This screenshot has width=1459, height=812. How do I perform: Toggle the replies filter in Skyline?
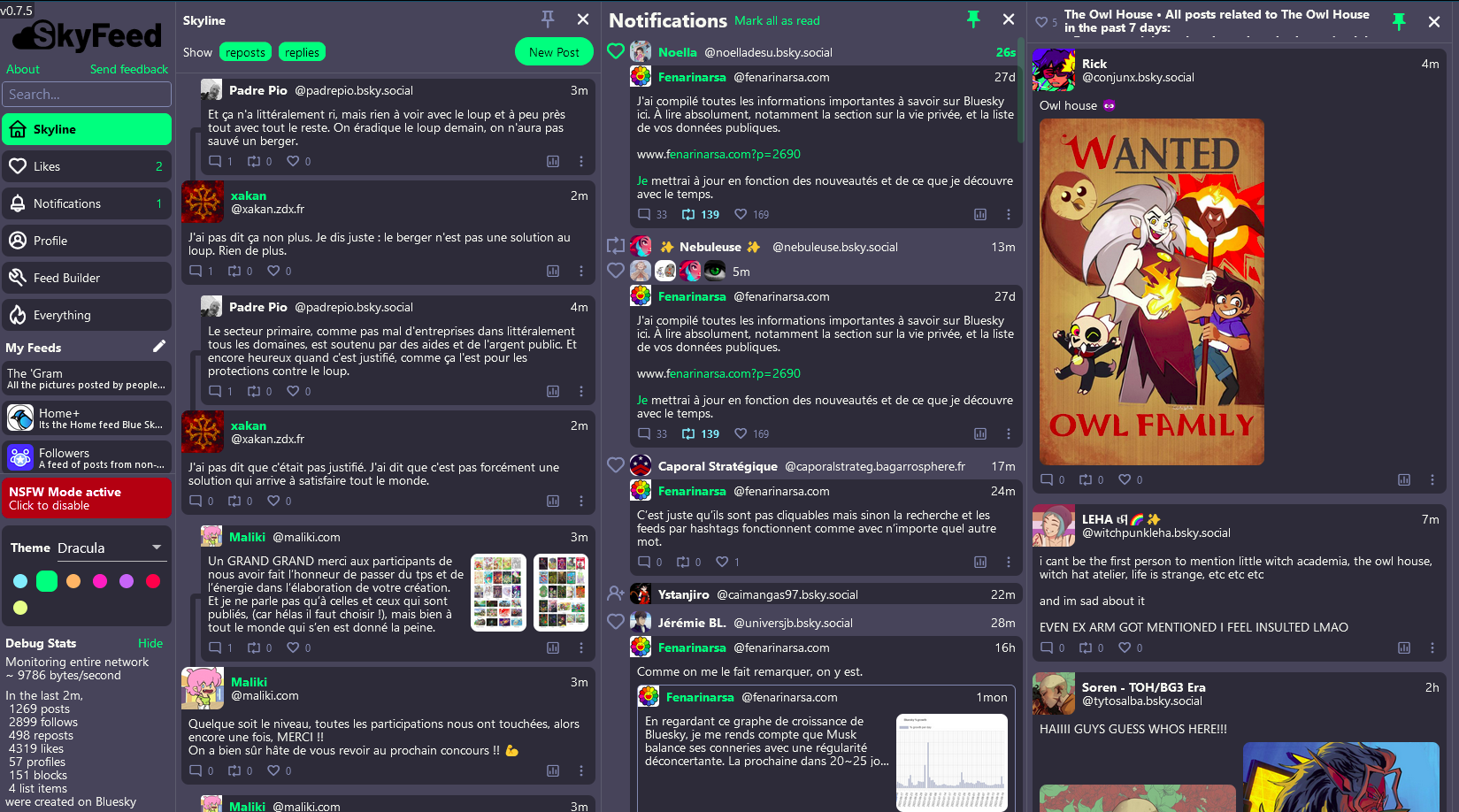302,52
